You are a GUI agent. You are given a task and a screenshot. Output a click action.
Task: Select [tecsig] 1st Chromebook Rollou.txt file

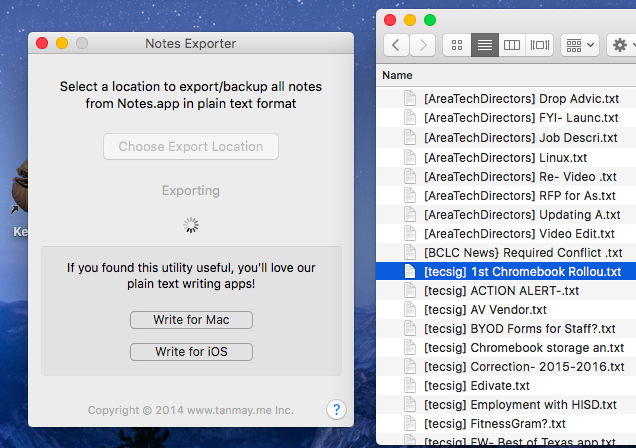506,272
